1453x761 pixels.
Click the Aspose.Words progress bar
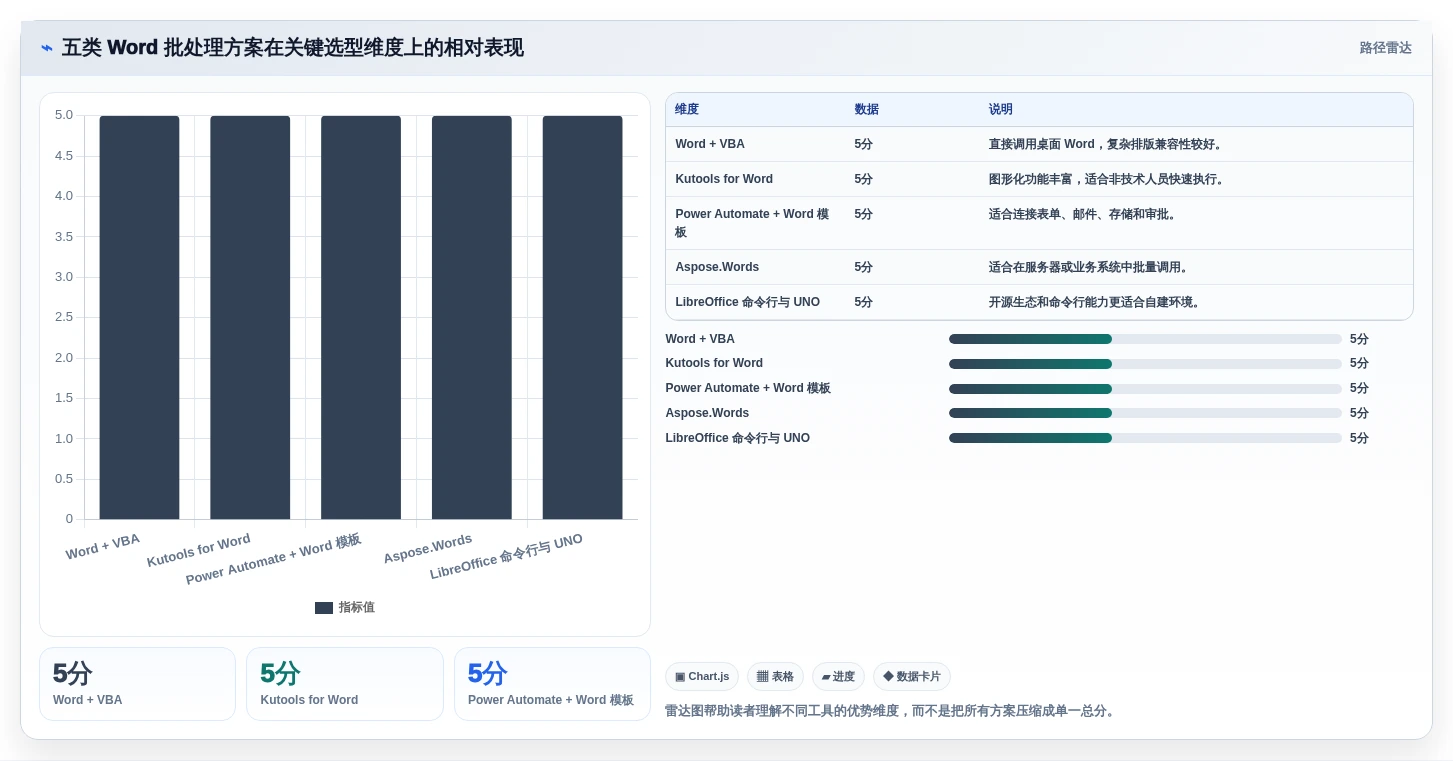tap(1145, 413)
